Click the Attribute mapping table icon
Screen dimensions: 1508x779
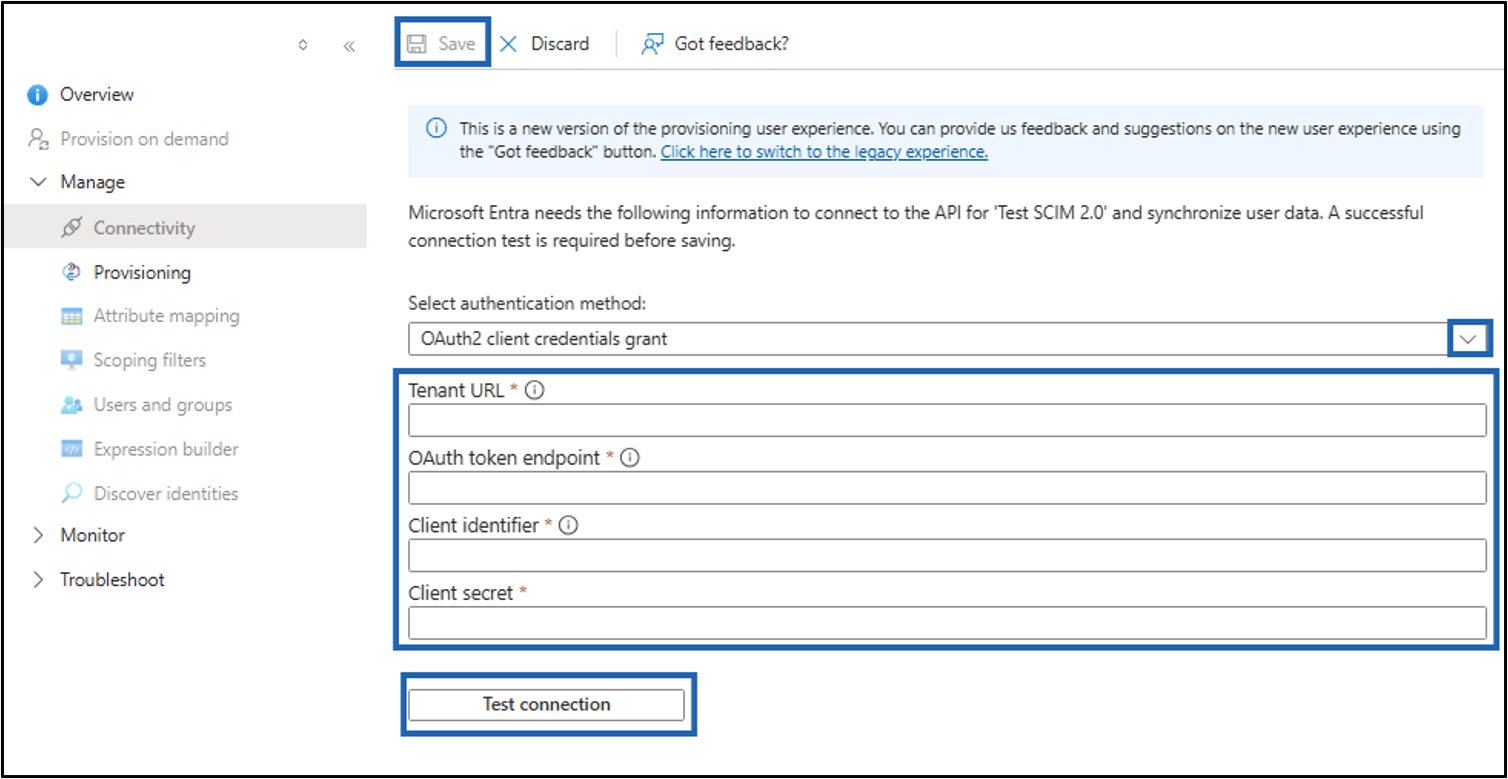point(71,316)
